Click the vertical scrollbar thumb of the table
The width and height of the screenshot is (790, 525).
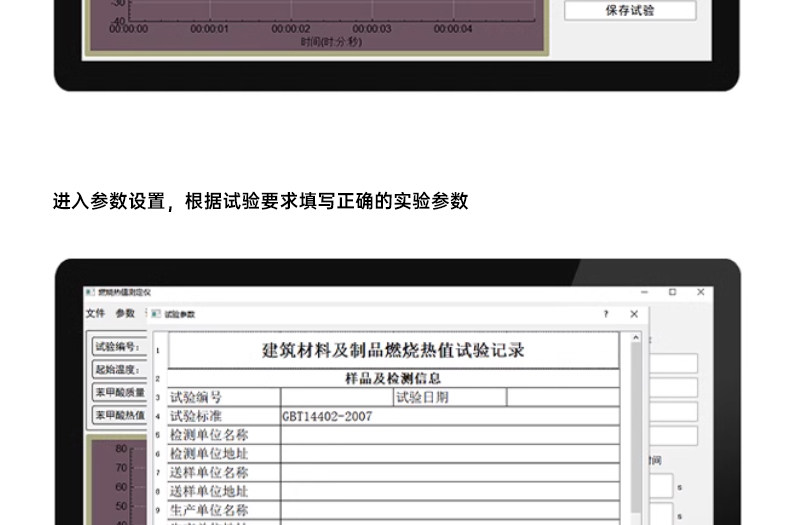636,427
